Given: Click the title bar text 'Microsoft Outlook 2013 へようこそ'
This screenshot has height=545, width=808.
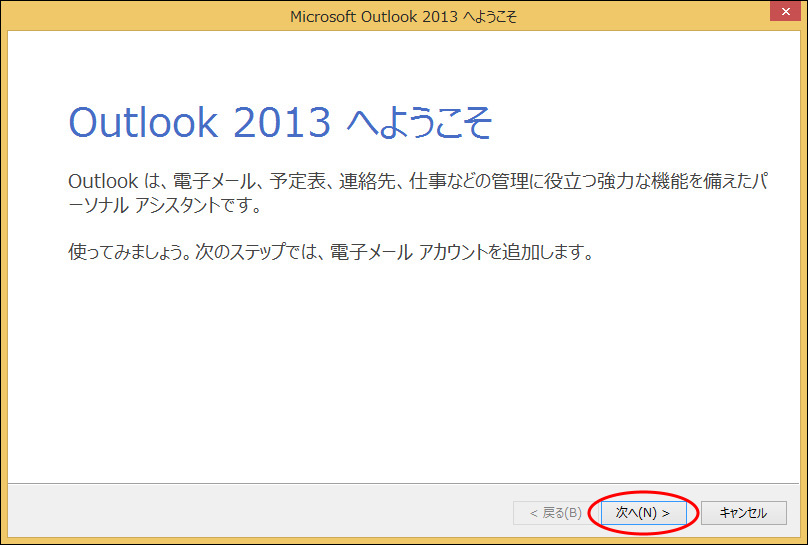Looking at the screenshot, I should 403,16.
